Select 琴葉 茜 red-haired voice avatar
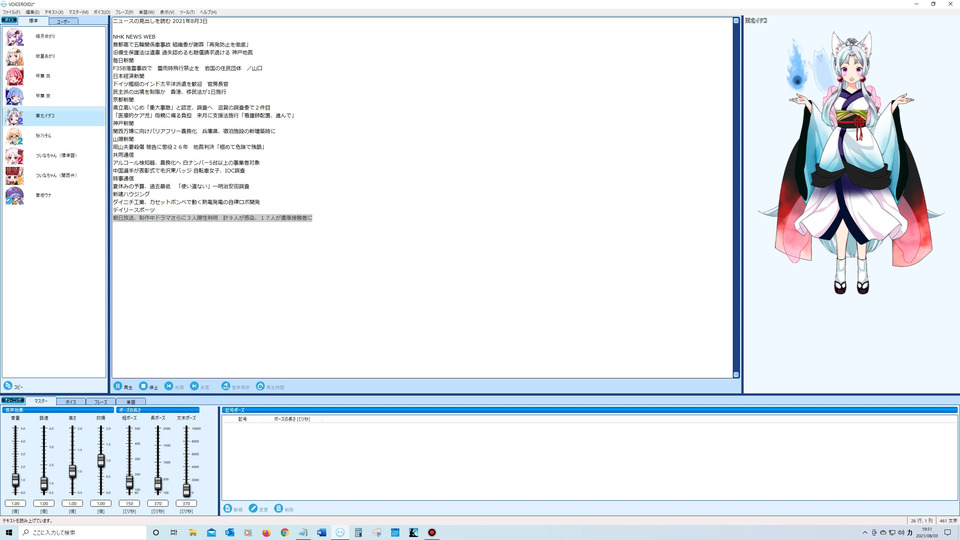 (x=14, y=76)
